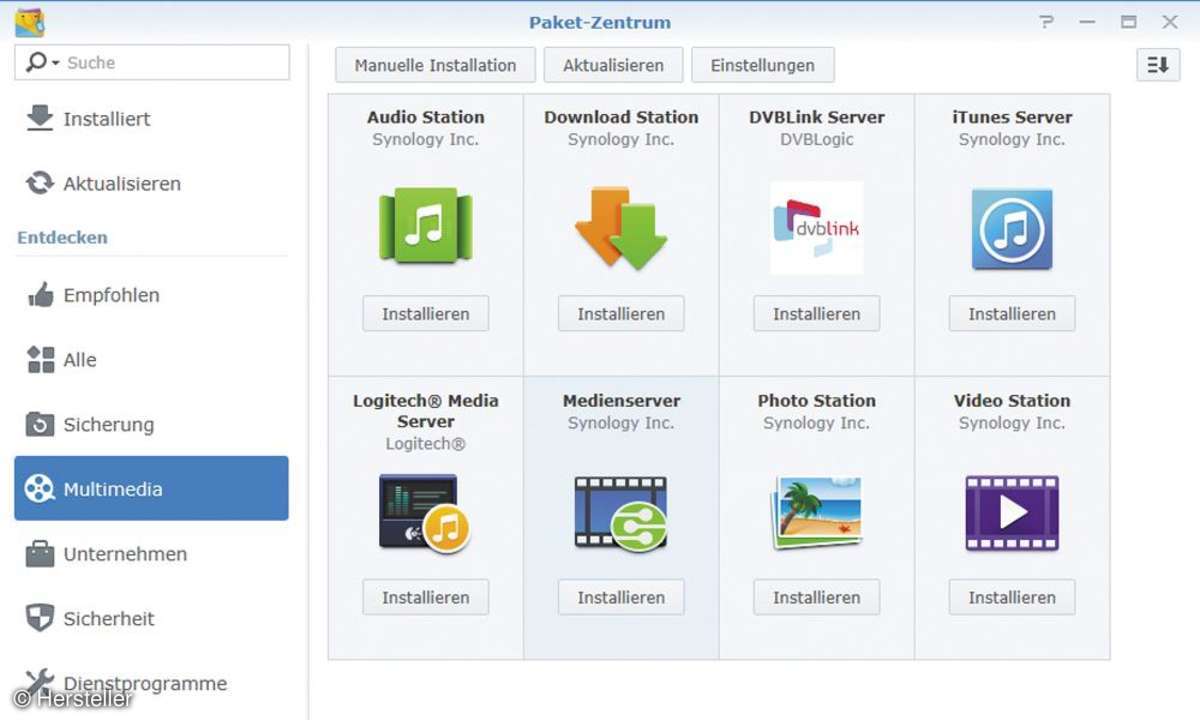Click the Multimedia film reel icon
The image size is (1200, 720).
coord(40,489)
